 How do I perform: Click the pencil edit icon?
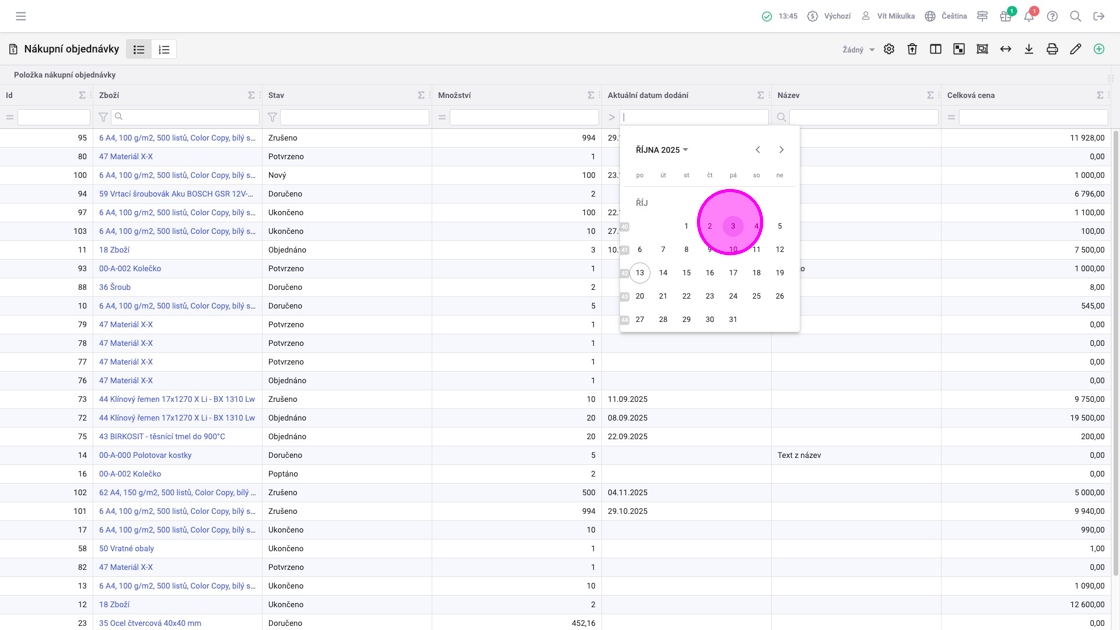[1076, 49]
